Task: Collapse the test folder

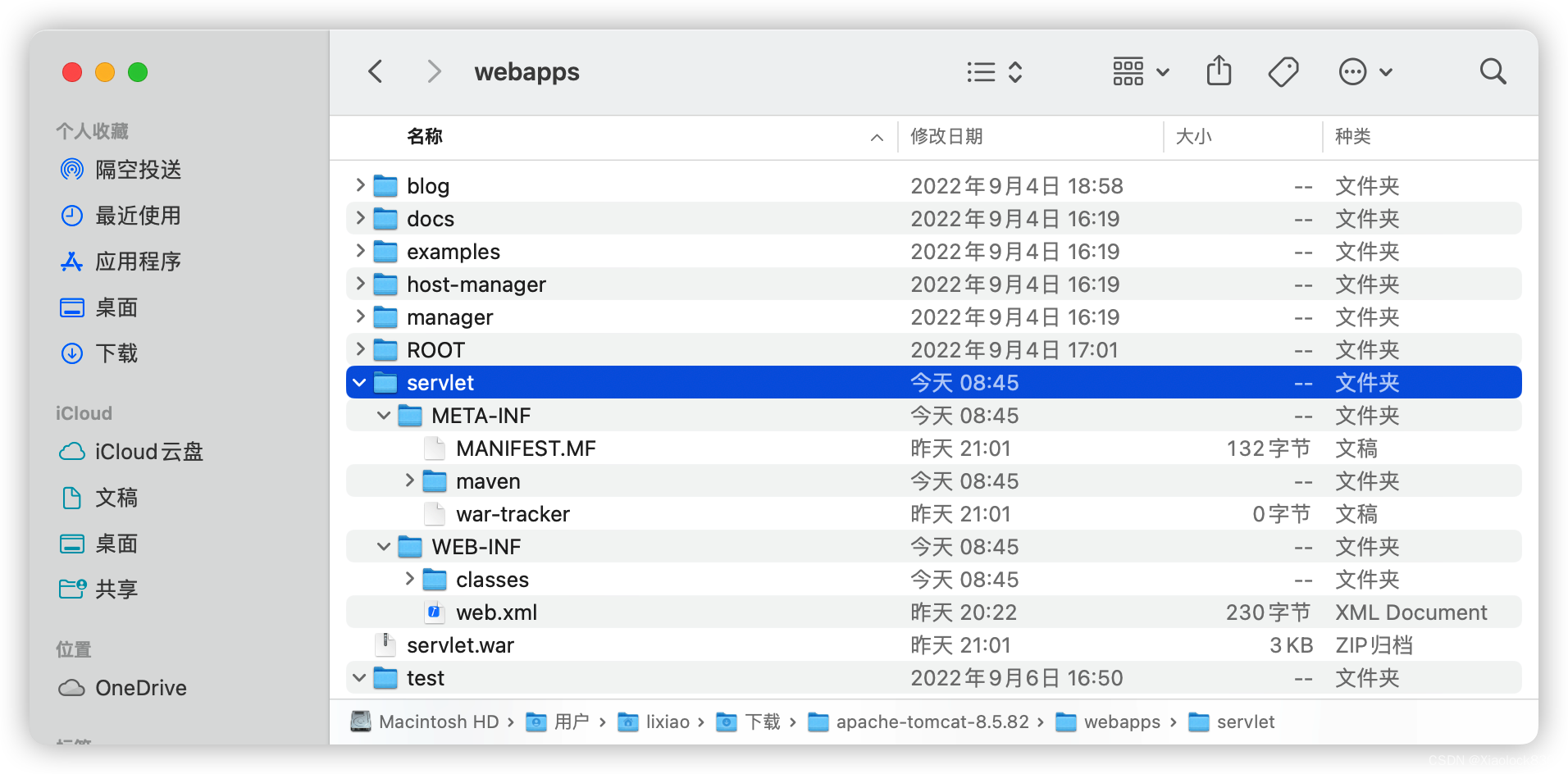Action: [x=359, y=678]
